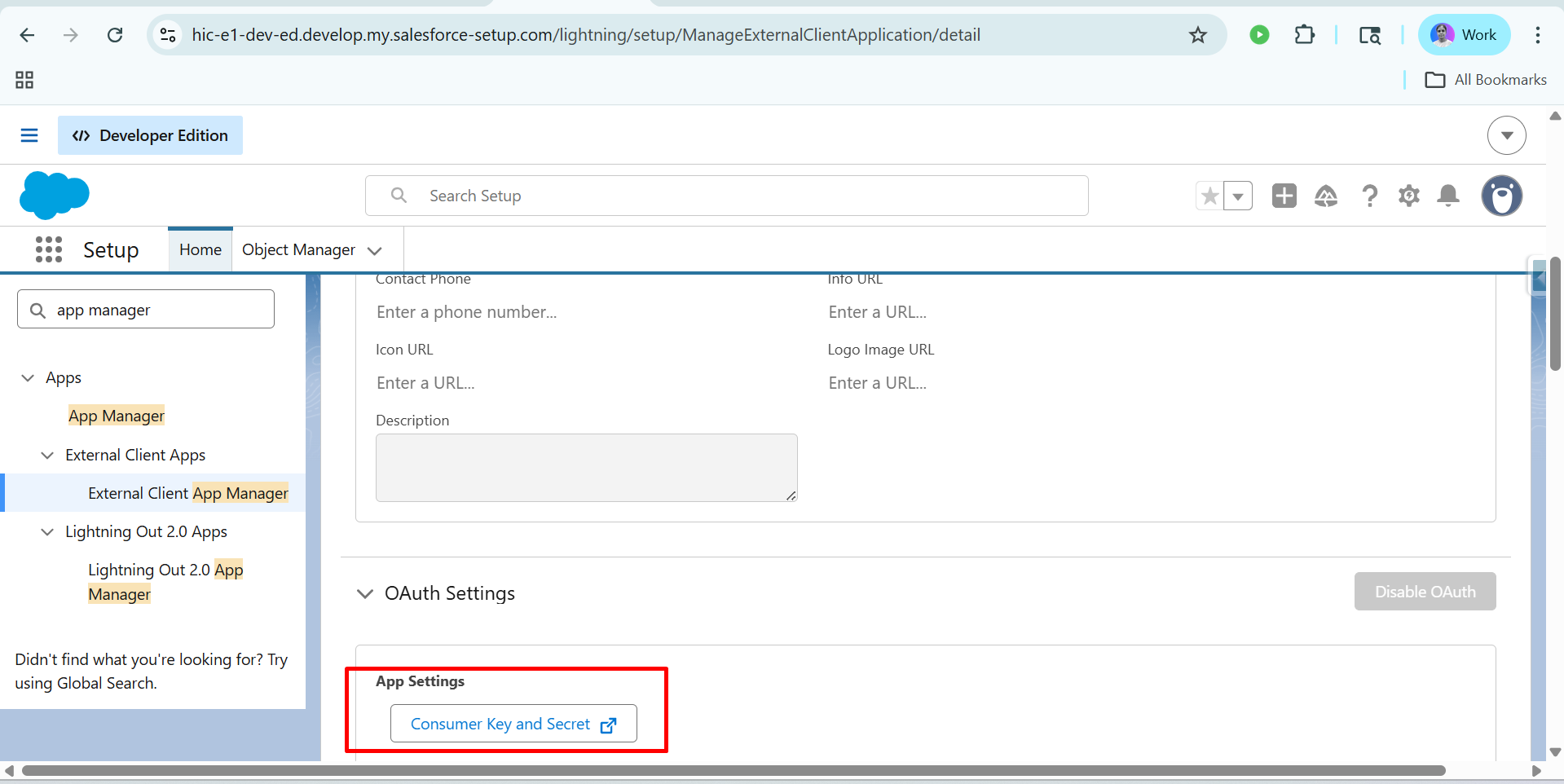
Task: Open the notifications bell
Action: click(x=1448, y=196)
